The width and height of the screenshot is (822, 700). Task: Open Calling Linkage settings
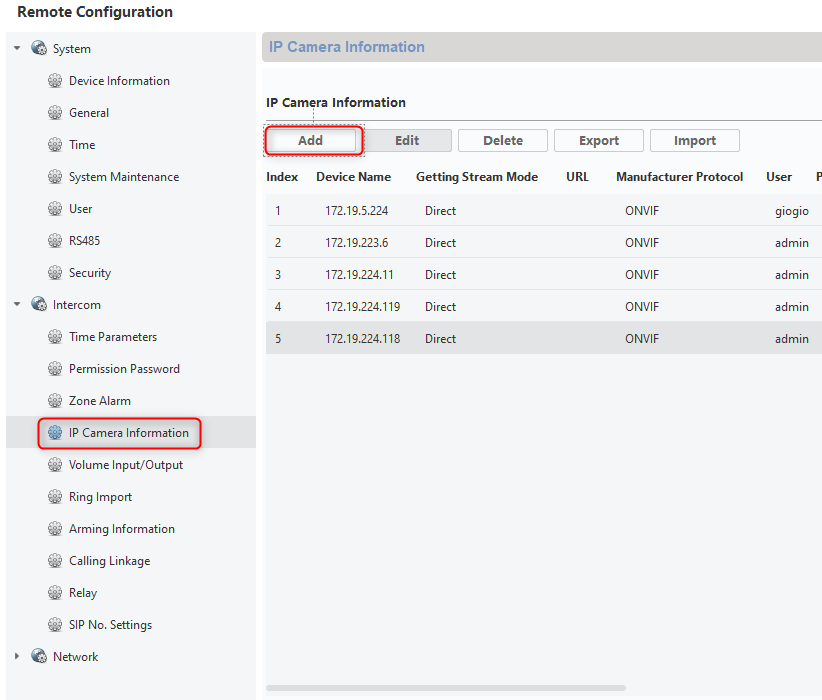click(110, 561)
